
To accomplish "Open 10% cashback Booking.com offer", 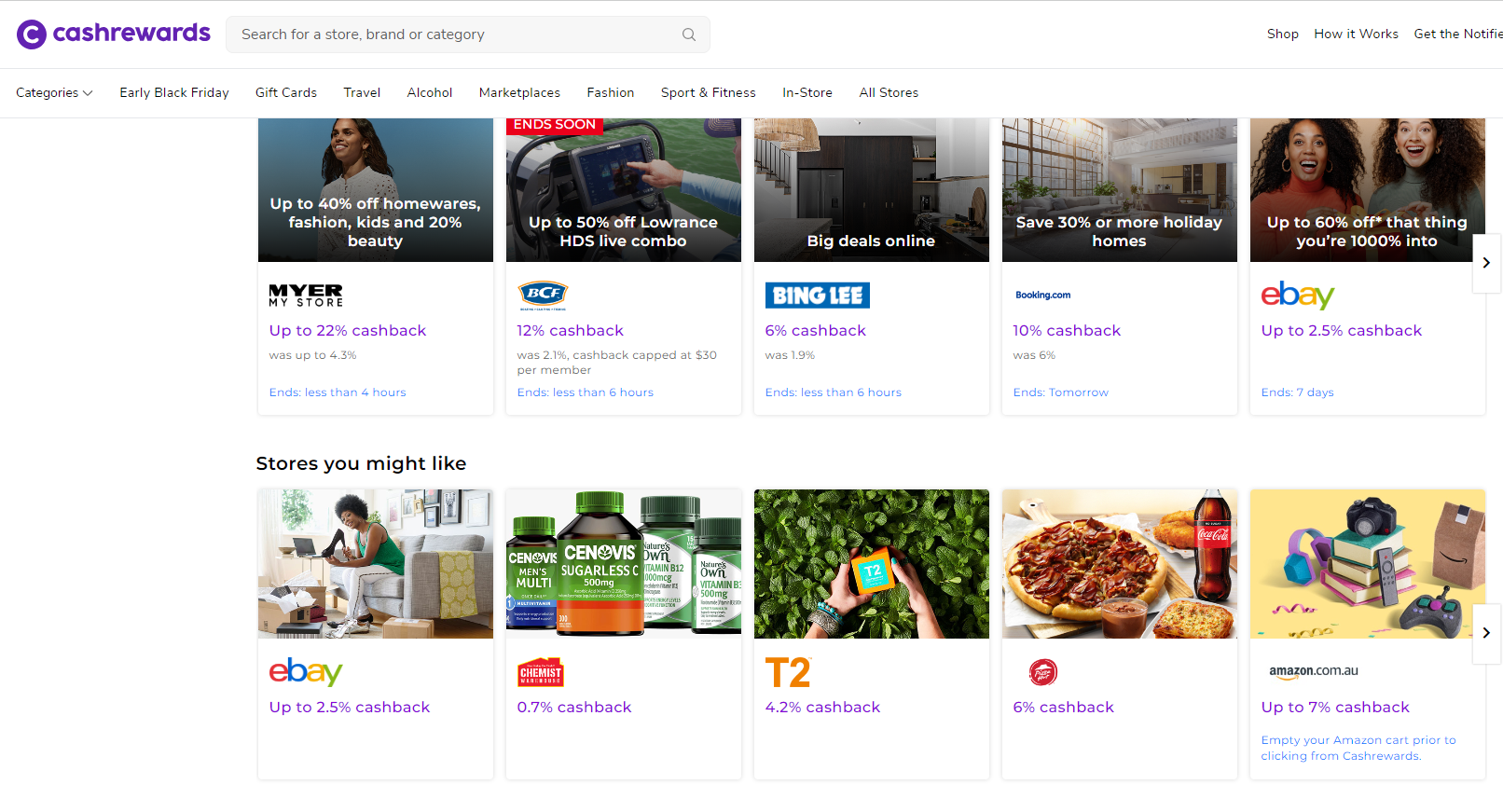I will tap(1067, 330).
